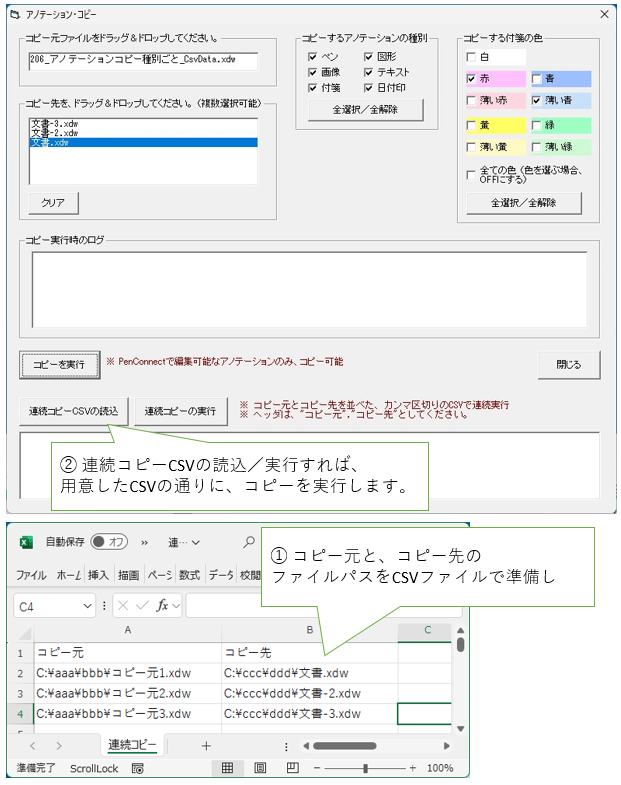The width and height of the screenshot is (621, 785).
Task: Select the 連続コピー sheet tab
Action: point(132,746)
